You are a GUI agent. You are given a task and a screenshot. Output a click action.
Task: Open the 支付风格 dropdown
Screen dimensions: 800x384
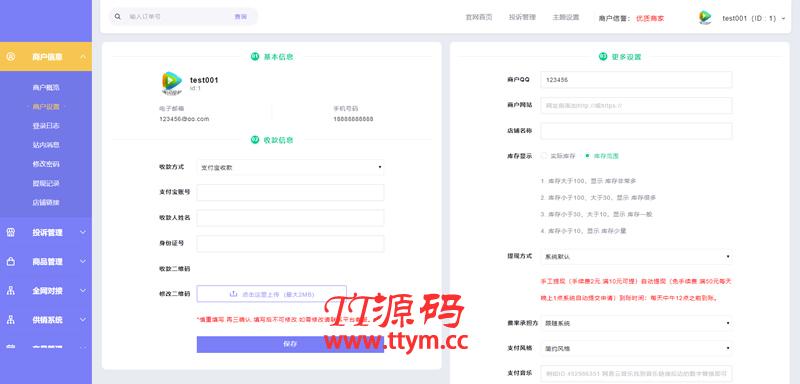click(636, 349)
